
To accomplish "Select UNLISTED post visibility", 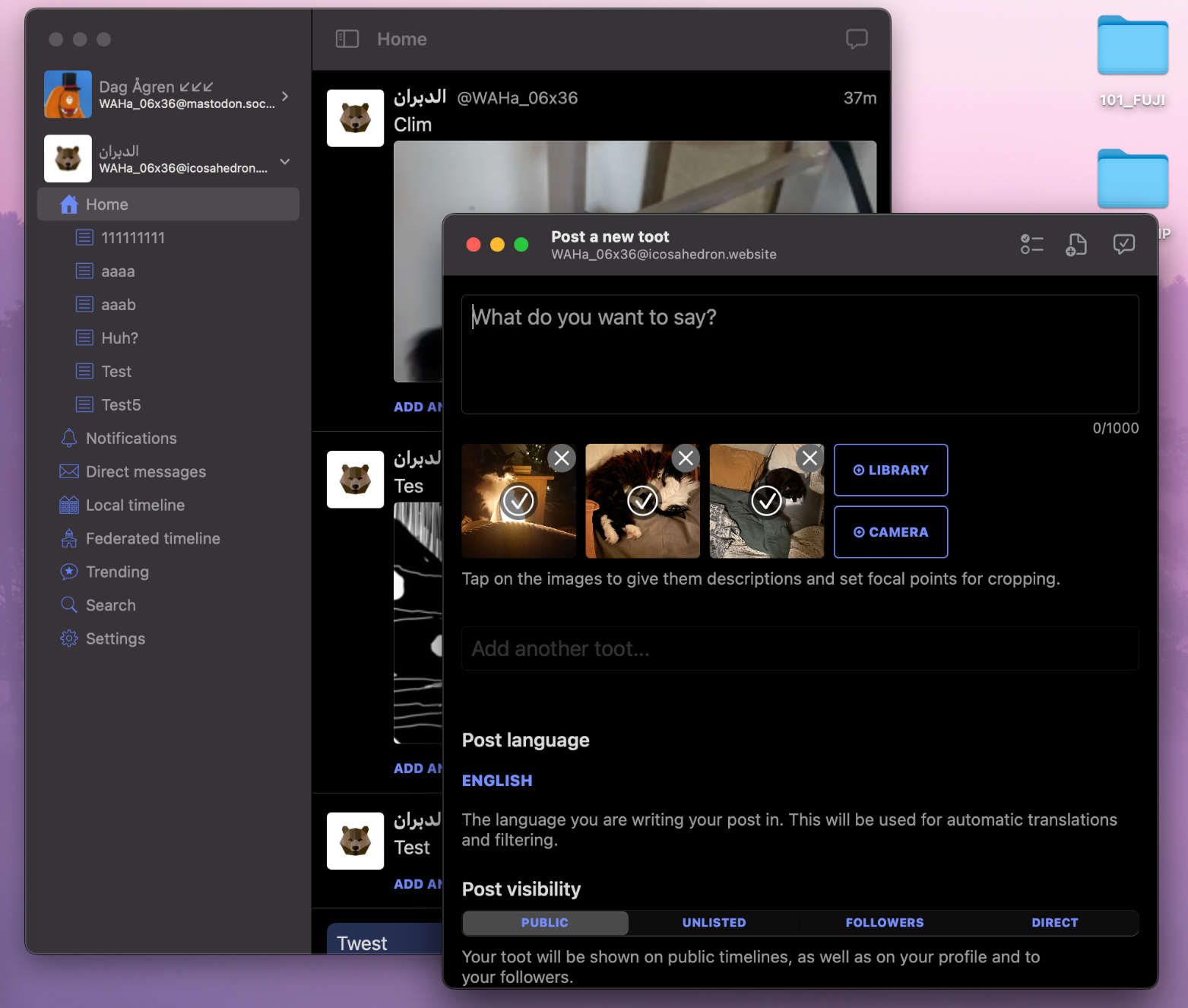I will 714,923.
